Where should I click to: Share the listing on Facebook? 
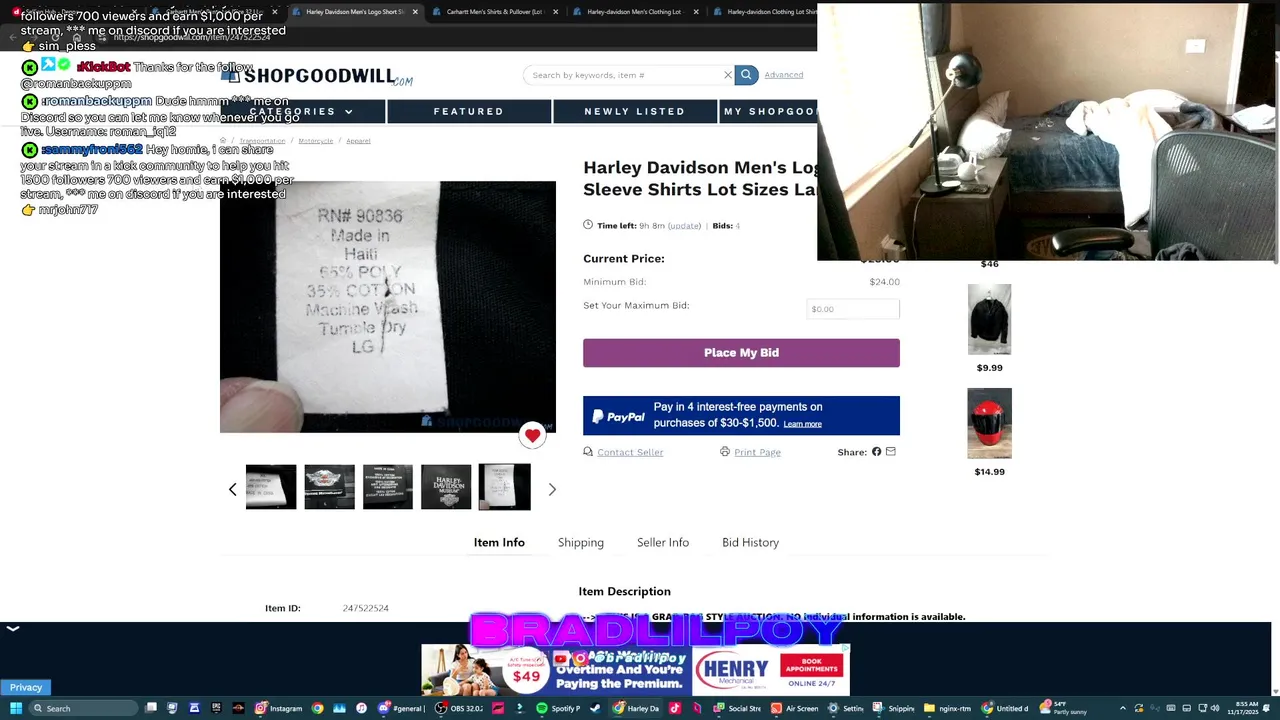pyautogui.click(x=877, y=452)
